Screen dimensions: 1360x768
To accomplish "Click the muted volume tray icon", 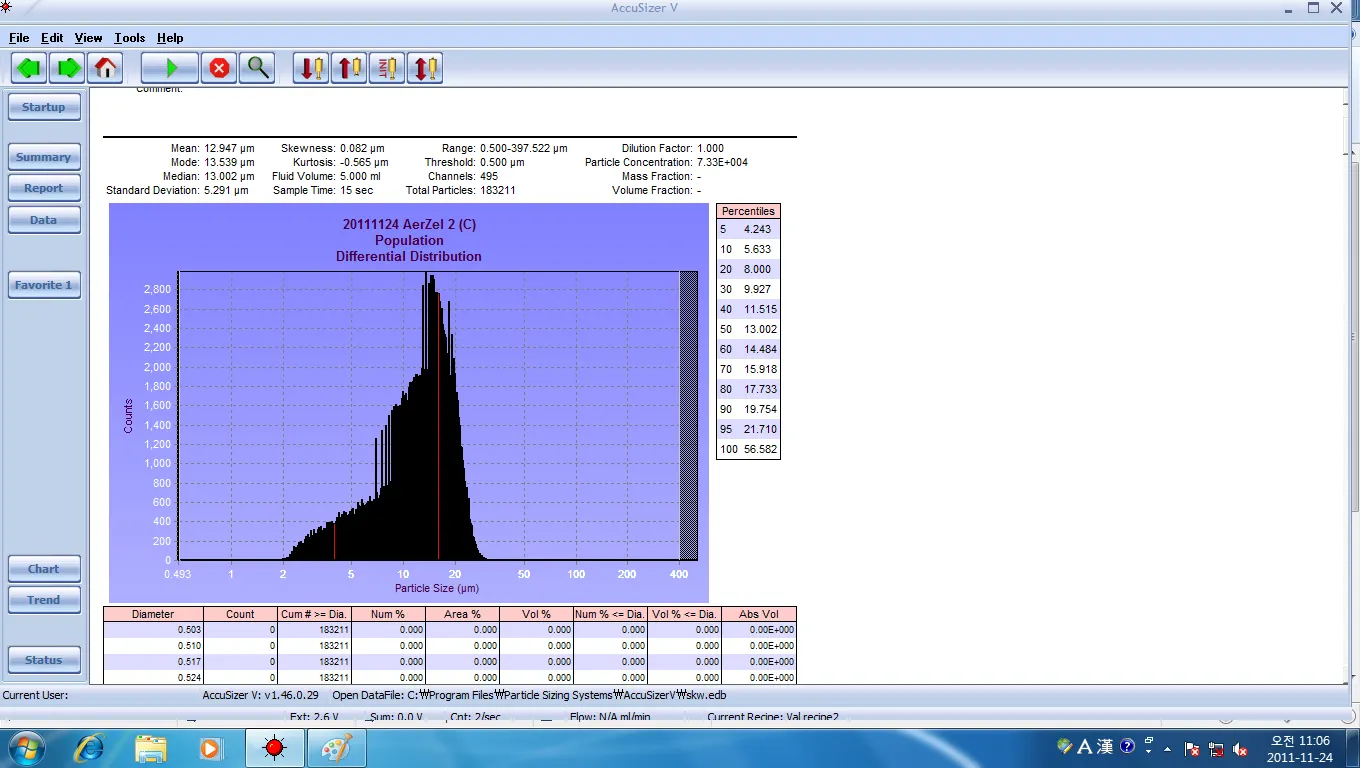I will [1241, 748].
